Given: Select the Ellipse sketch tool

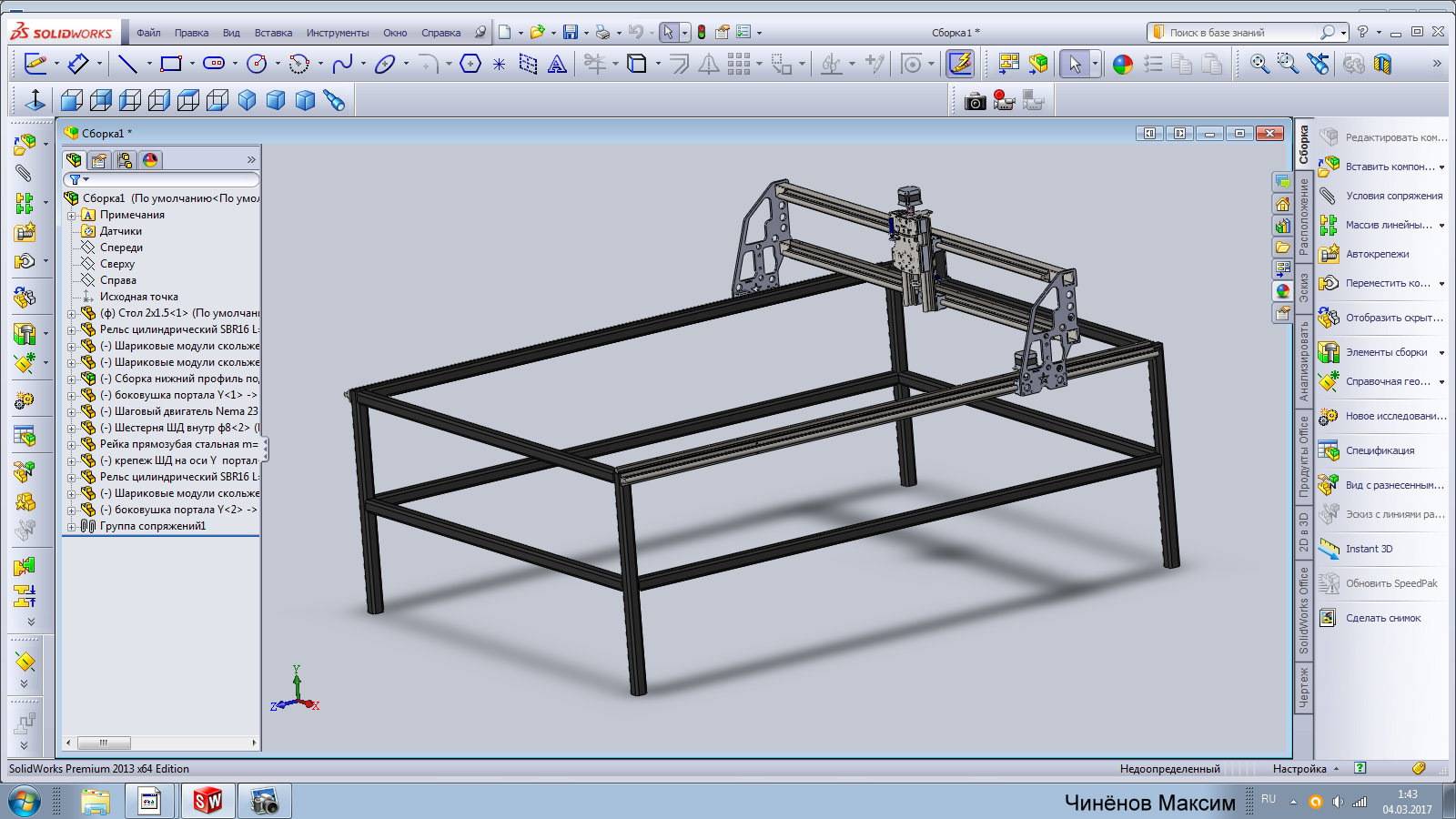Looking at the screenshot, I should click(x=385, y=64).
